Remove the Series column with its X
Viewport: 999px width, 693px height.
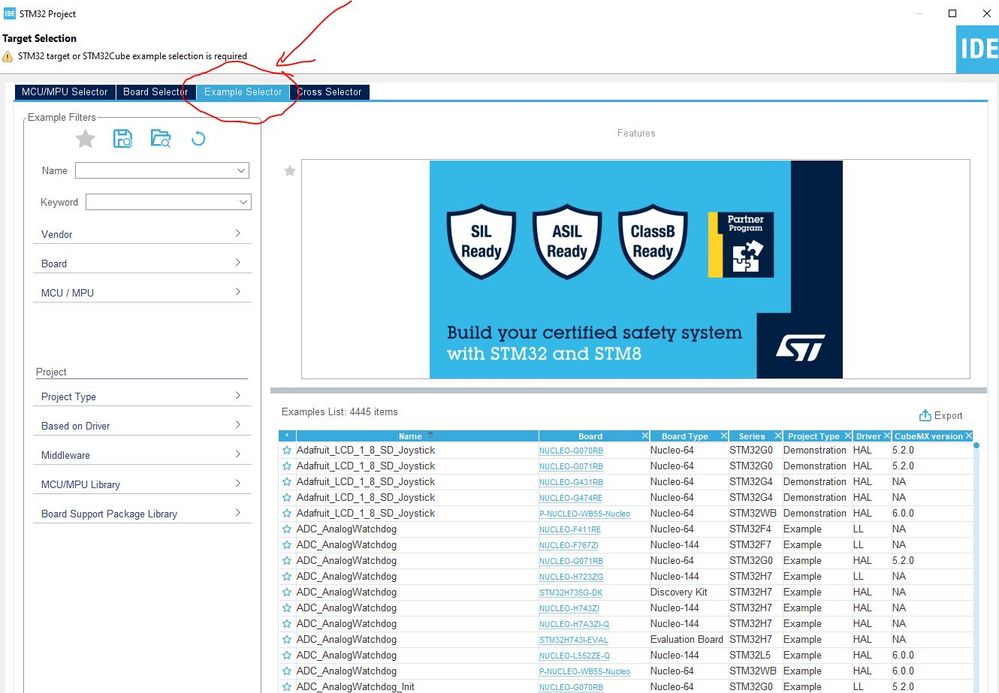click(x=778, y=436)
